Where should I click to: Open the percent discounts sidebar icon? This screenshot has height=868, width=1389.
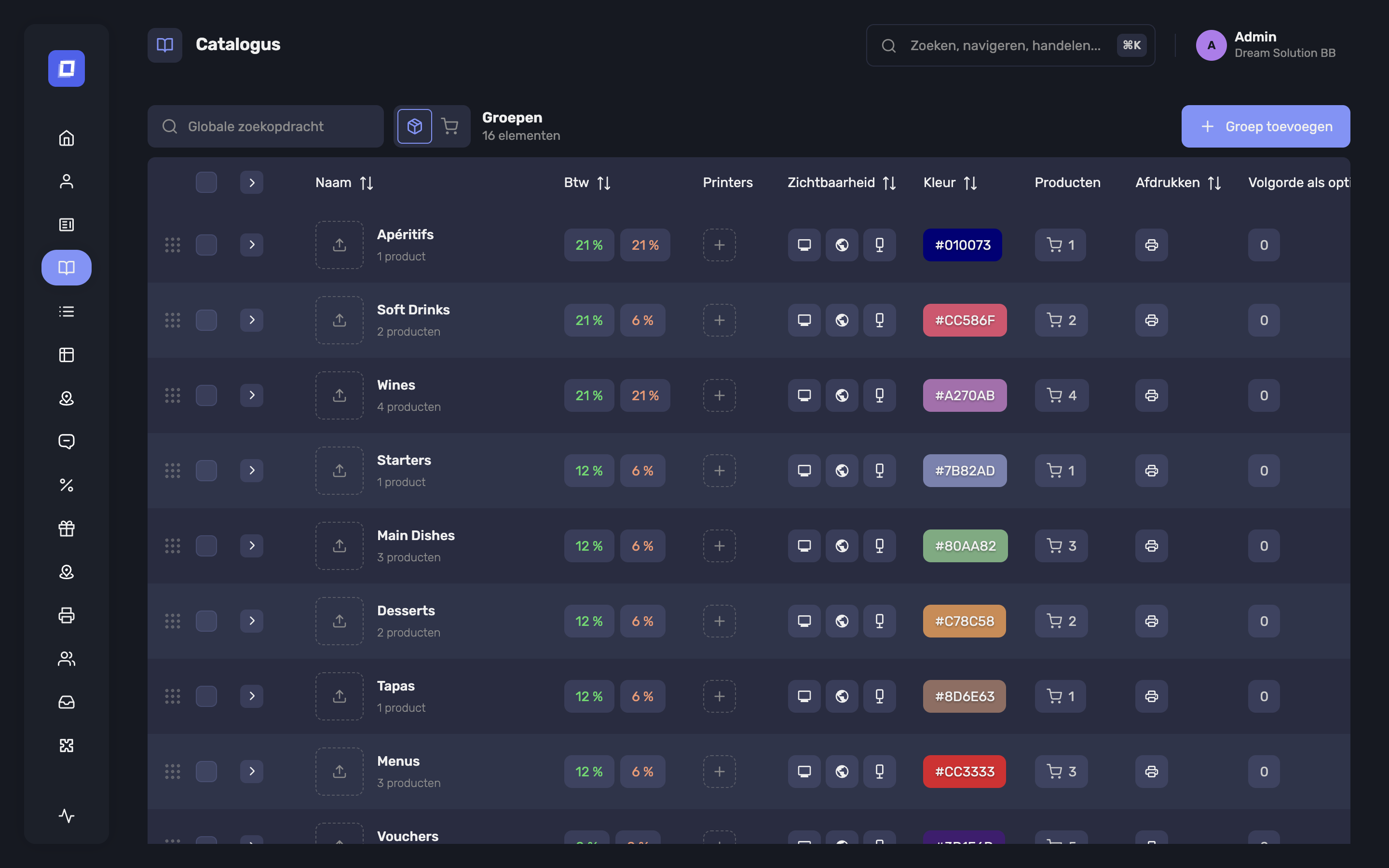pyautogui.click(x=67, y=485)
